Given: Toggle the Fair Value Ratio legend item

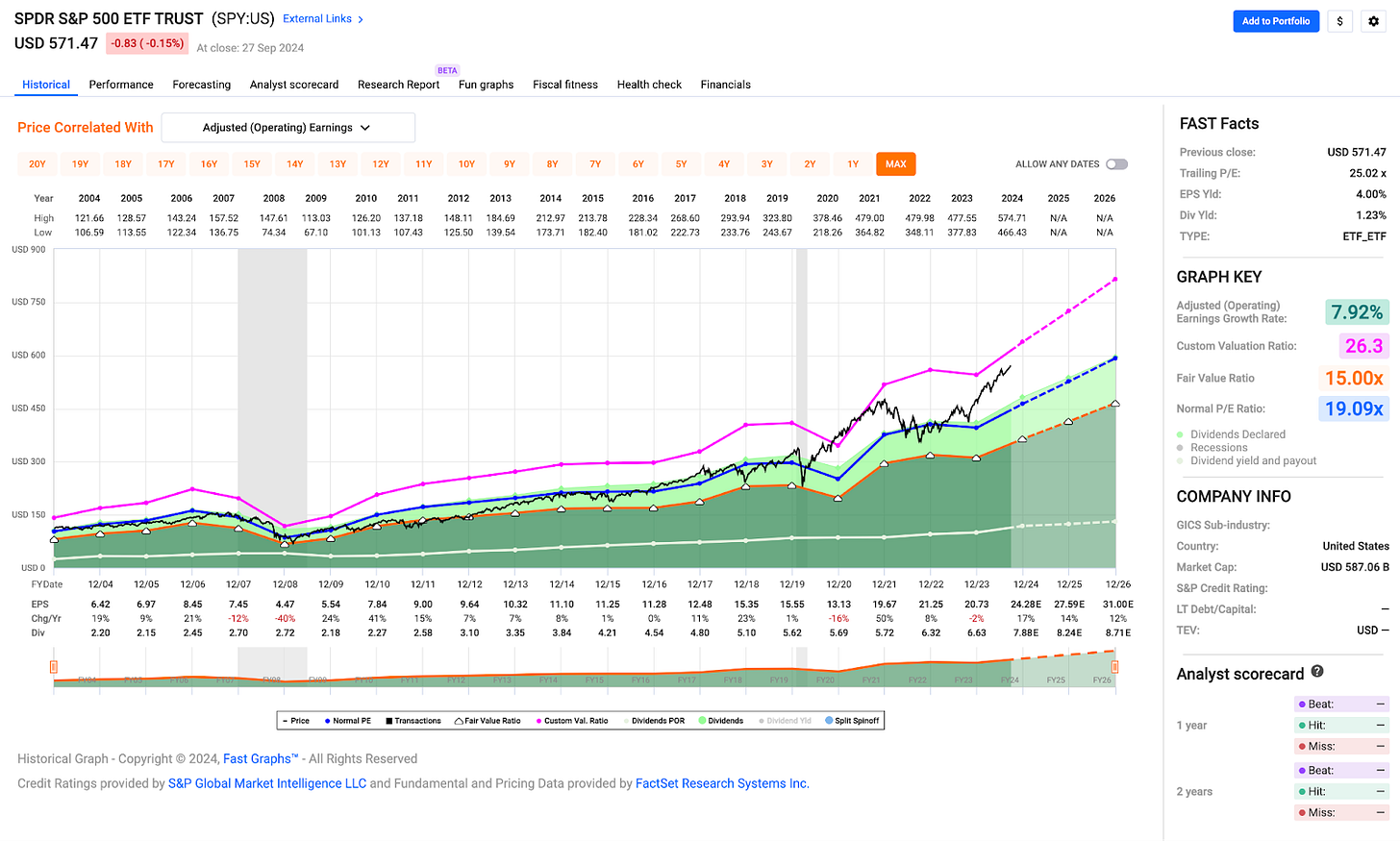Looking at the screenshot, I should click(487, 721).
